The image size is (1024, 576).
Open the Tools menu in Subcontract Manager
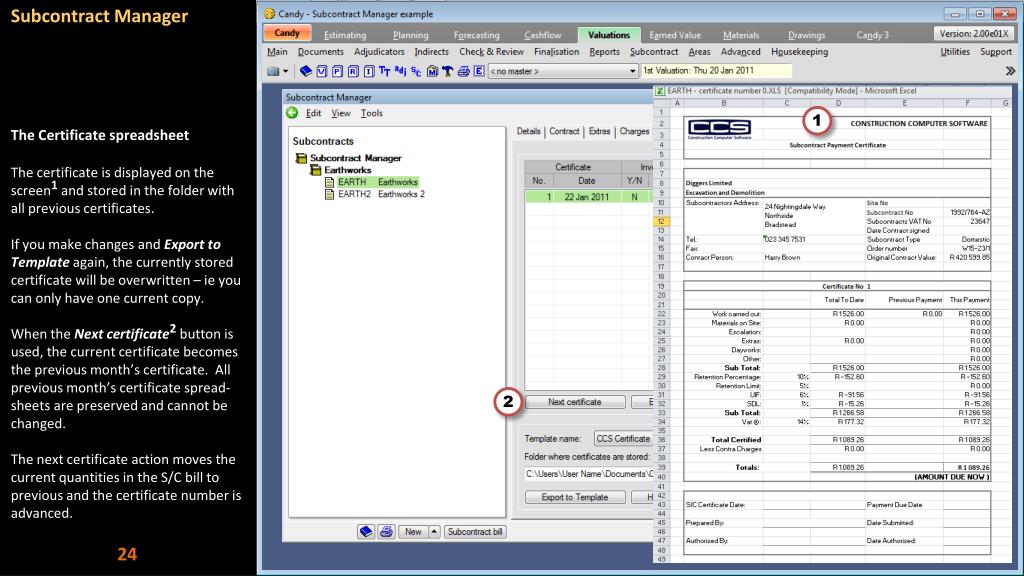point(372,113)
